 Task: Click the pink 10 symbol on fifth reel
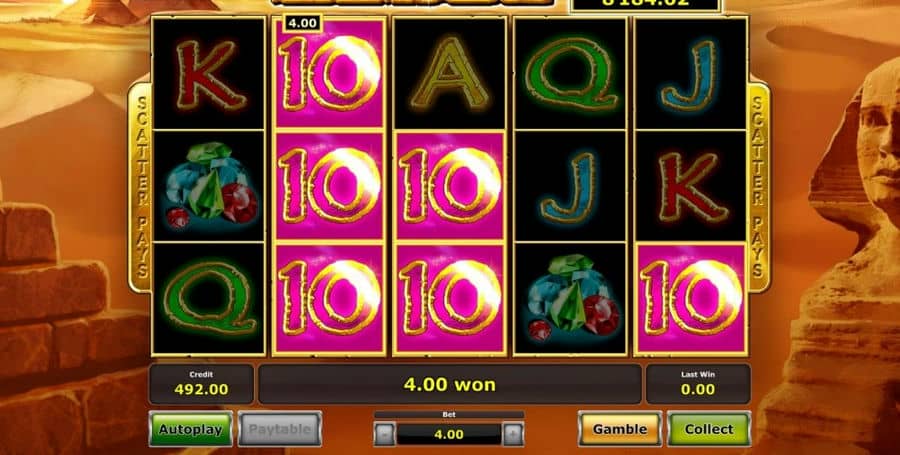point(690,298)
